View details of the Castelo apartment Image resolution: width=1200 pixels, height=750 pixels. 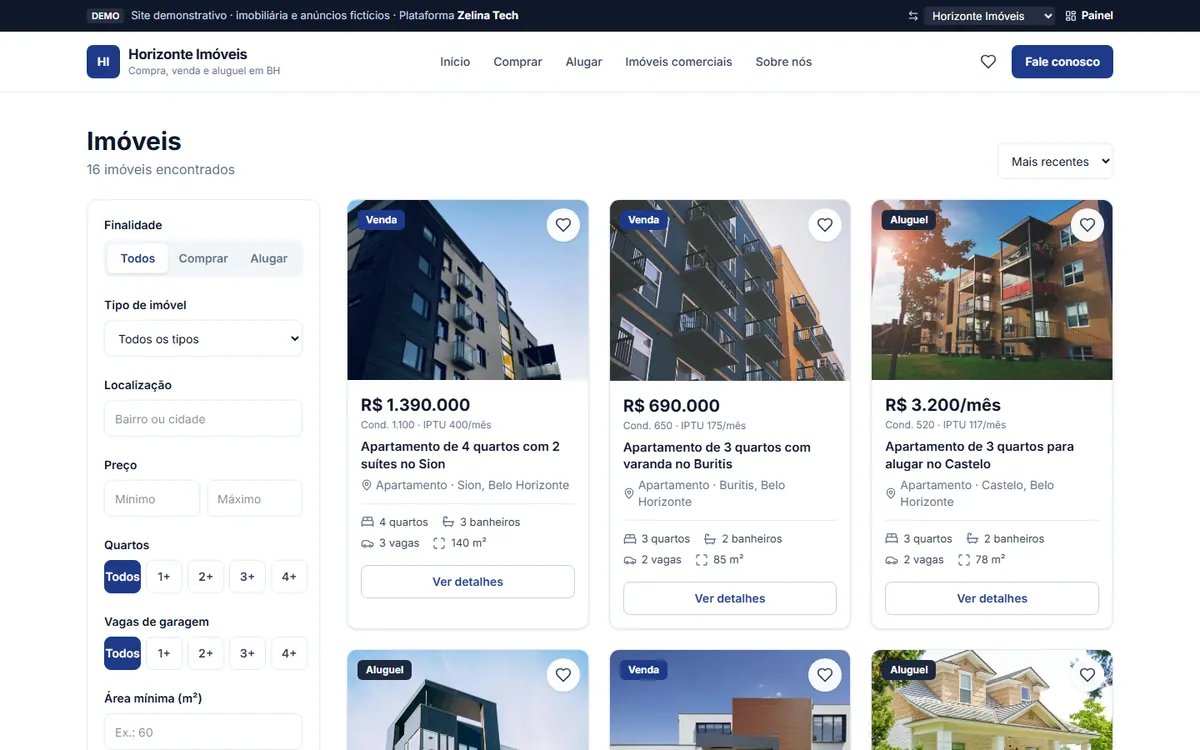click(x=992, y=599)
